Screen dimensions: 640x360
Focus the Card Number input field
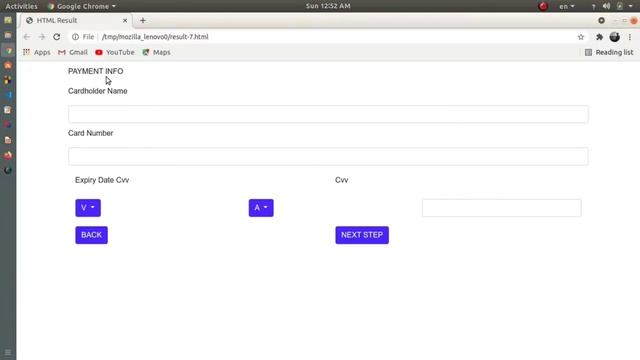pos(328,156)
